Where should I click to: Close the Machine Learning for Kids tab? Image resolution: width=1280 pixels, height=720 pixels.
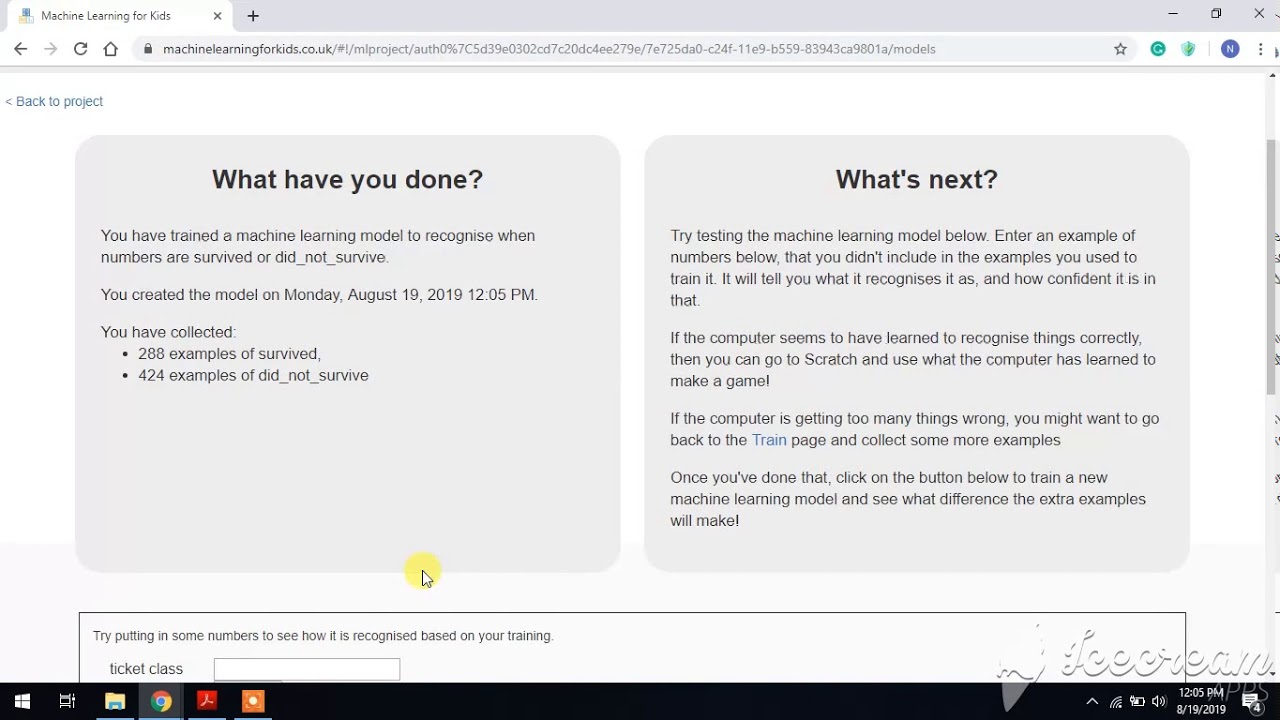[x=217, y=16]
